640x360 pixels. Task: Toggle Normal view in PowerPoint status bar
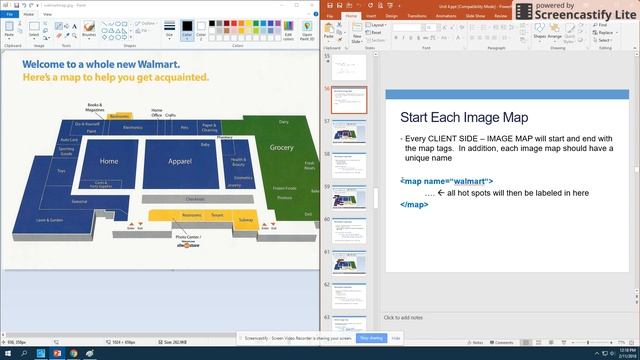tap(526, 342)
